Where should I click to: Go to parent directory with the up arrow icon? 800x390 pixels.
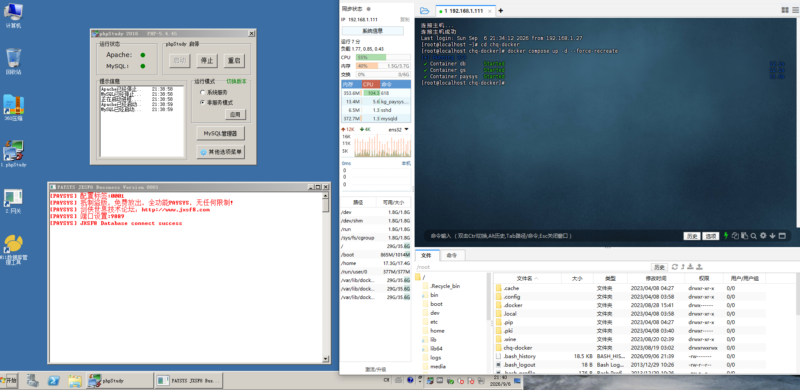point(683,267)
